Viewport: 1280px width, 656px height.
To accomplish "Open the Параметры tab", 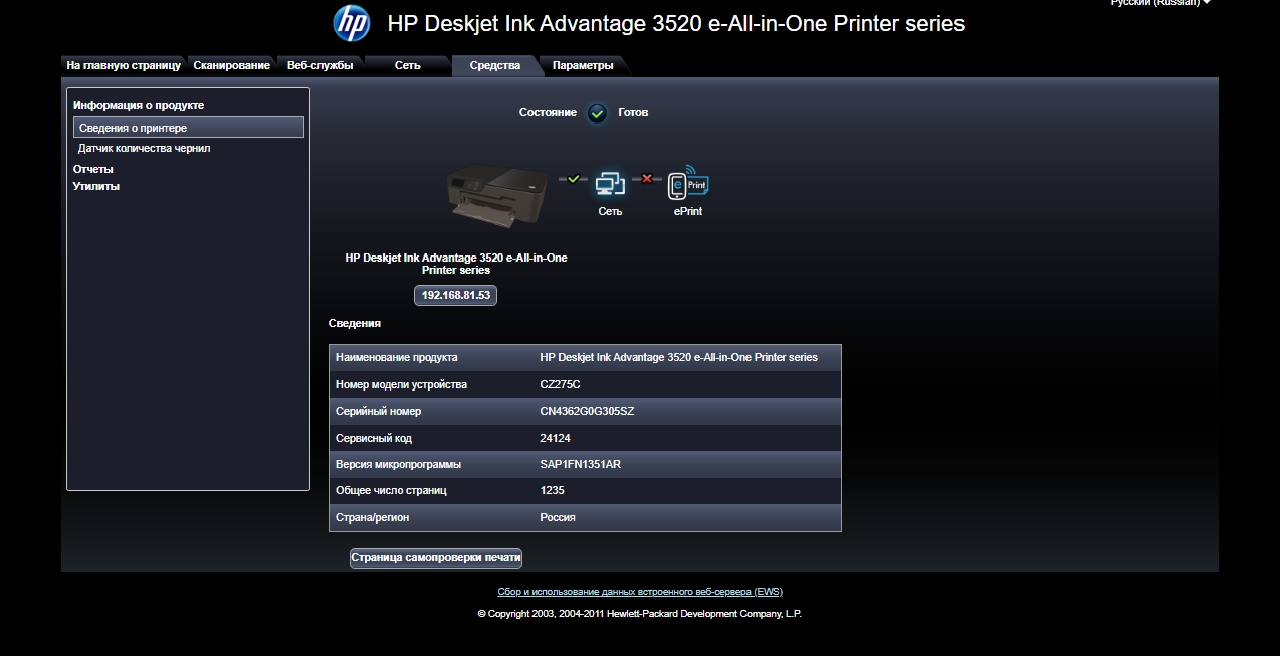I will click(583, 65).
